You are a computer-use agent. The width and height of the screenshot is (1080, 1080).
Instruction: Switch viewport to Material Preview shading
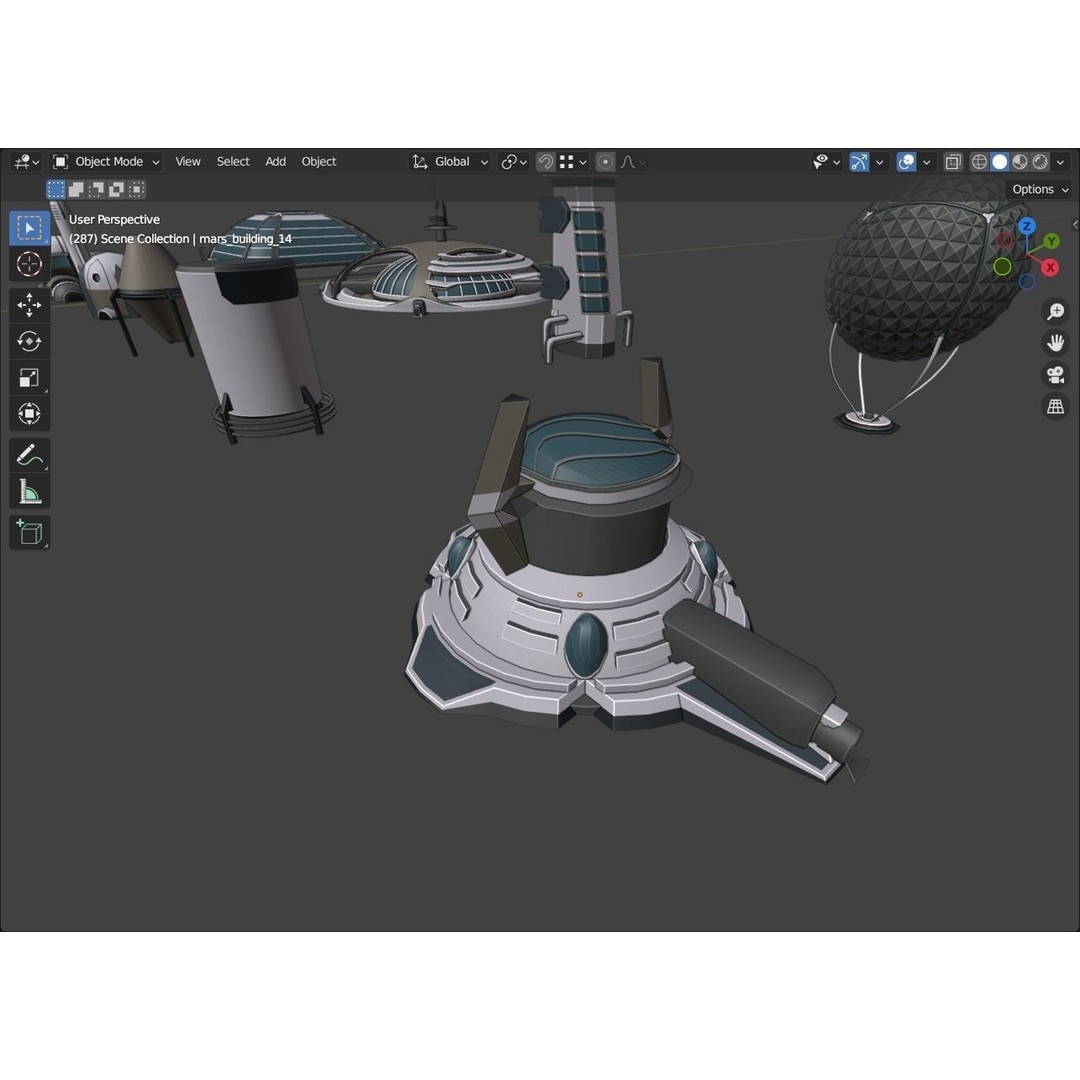1019,161
